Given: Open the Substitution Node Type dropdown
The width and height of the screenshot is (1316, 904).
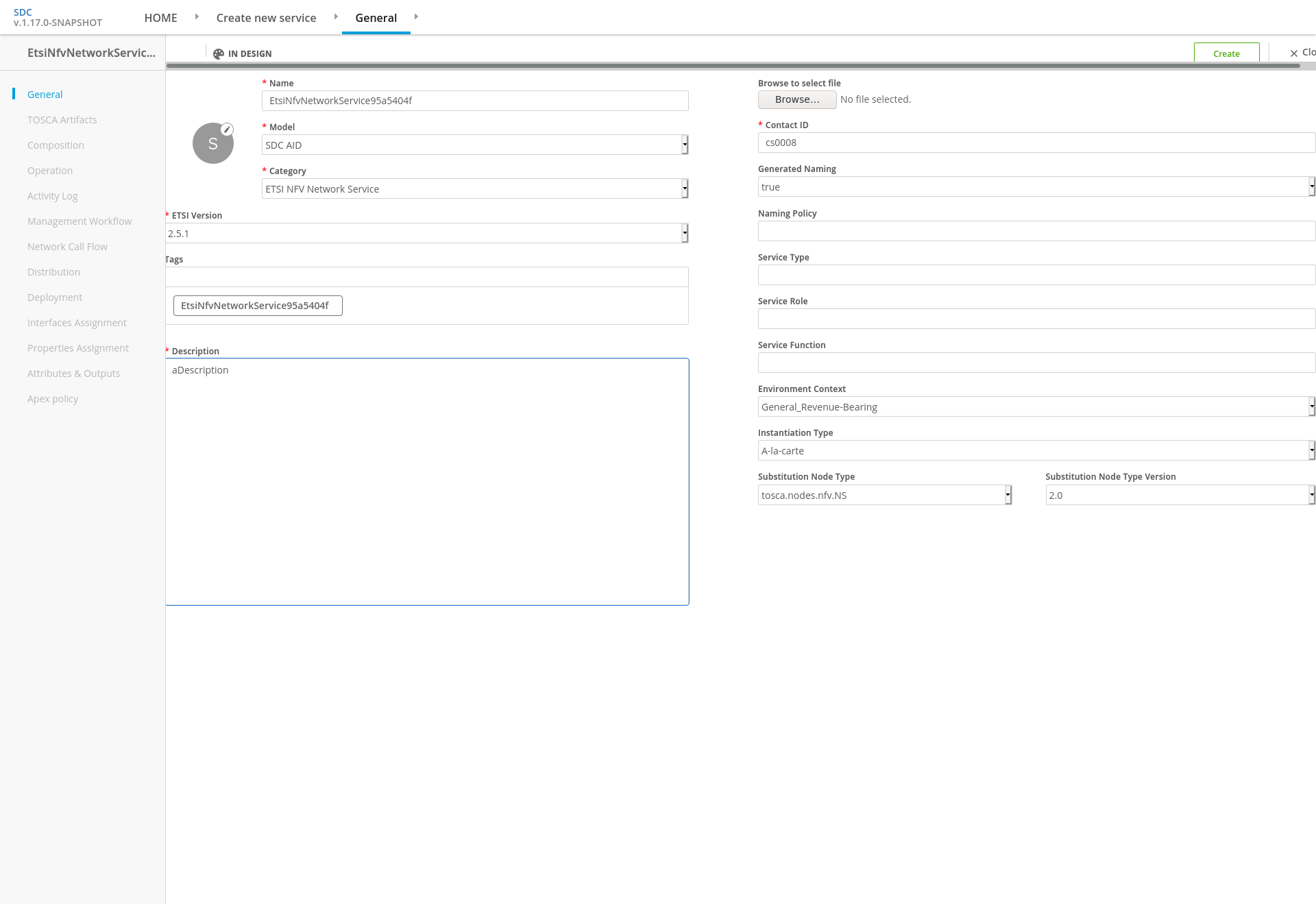Looking at the screenshot, I should click(x=885, y=495).
